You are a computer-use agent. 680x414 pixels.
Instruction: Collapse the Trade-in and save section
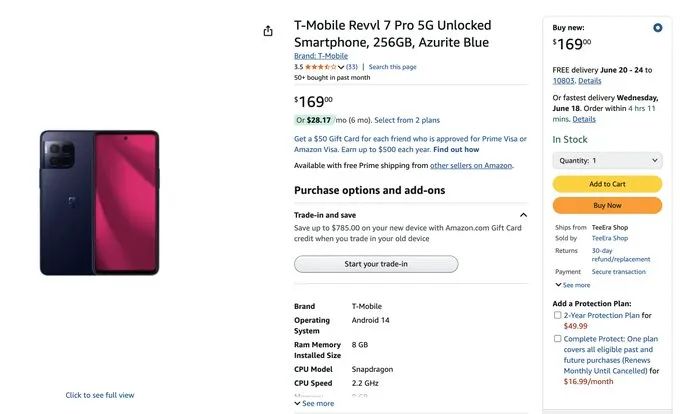point(523,215)
